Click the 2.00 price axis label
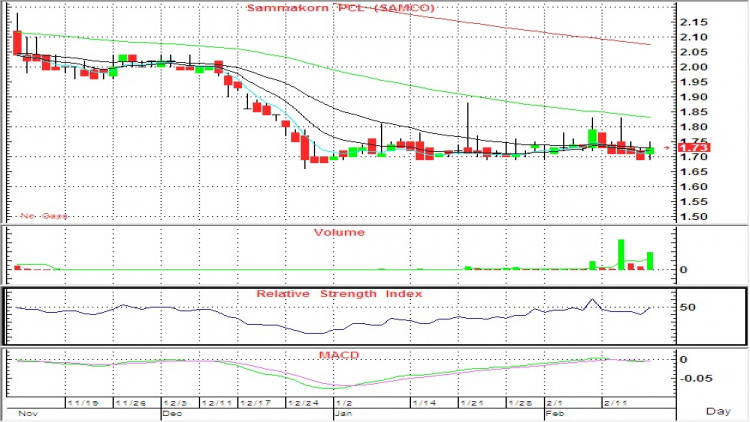 (694, 67)
